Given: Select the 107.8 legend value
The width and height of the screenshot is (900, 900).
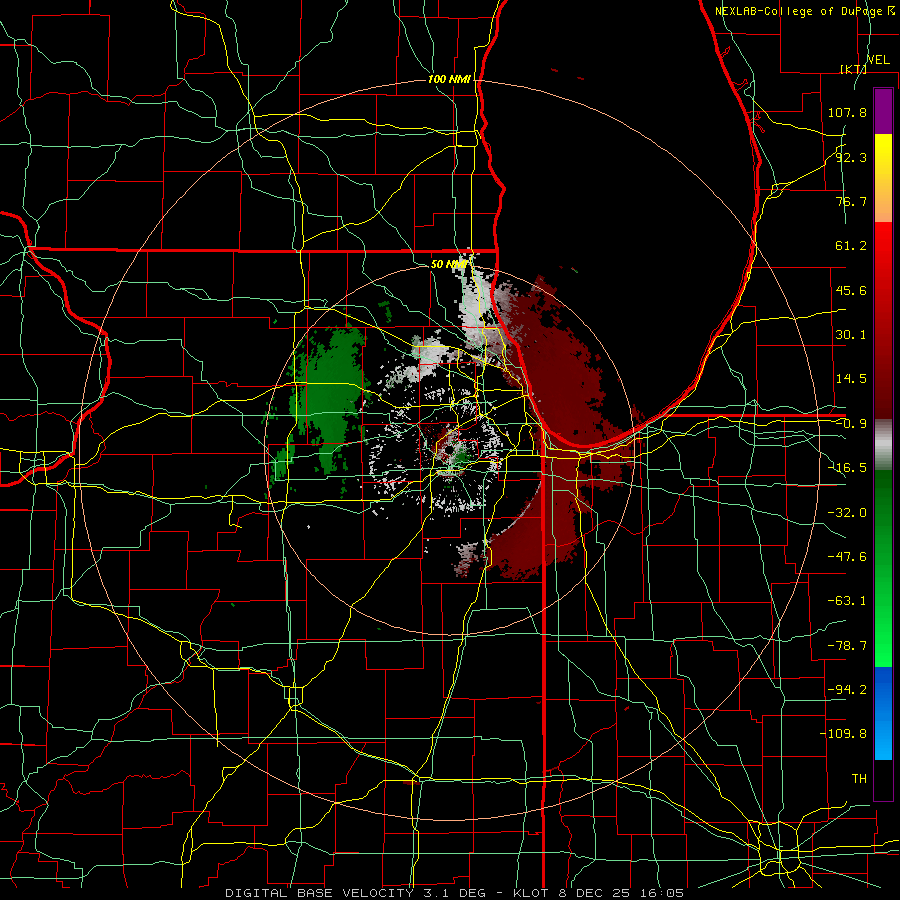Looking at the screenshot, I should pos(847,112).
